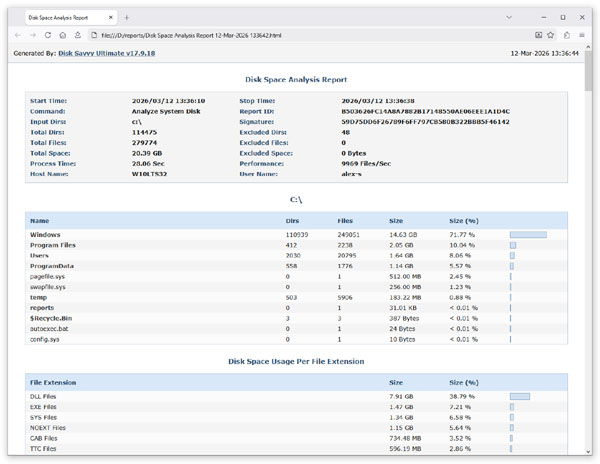Open a new tab with the plus icon
This screenshot has width=600, height=464.
click(x=127, y=18)
